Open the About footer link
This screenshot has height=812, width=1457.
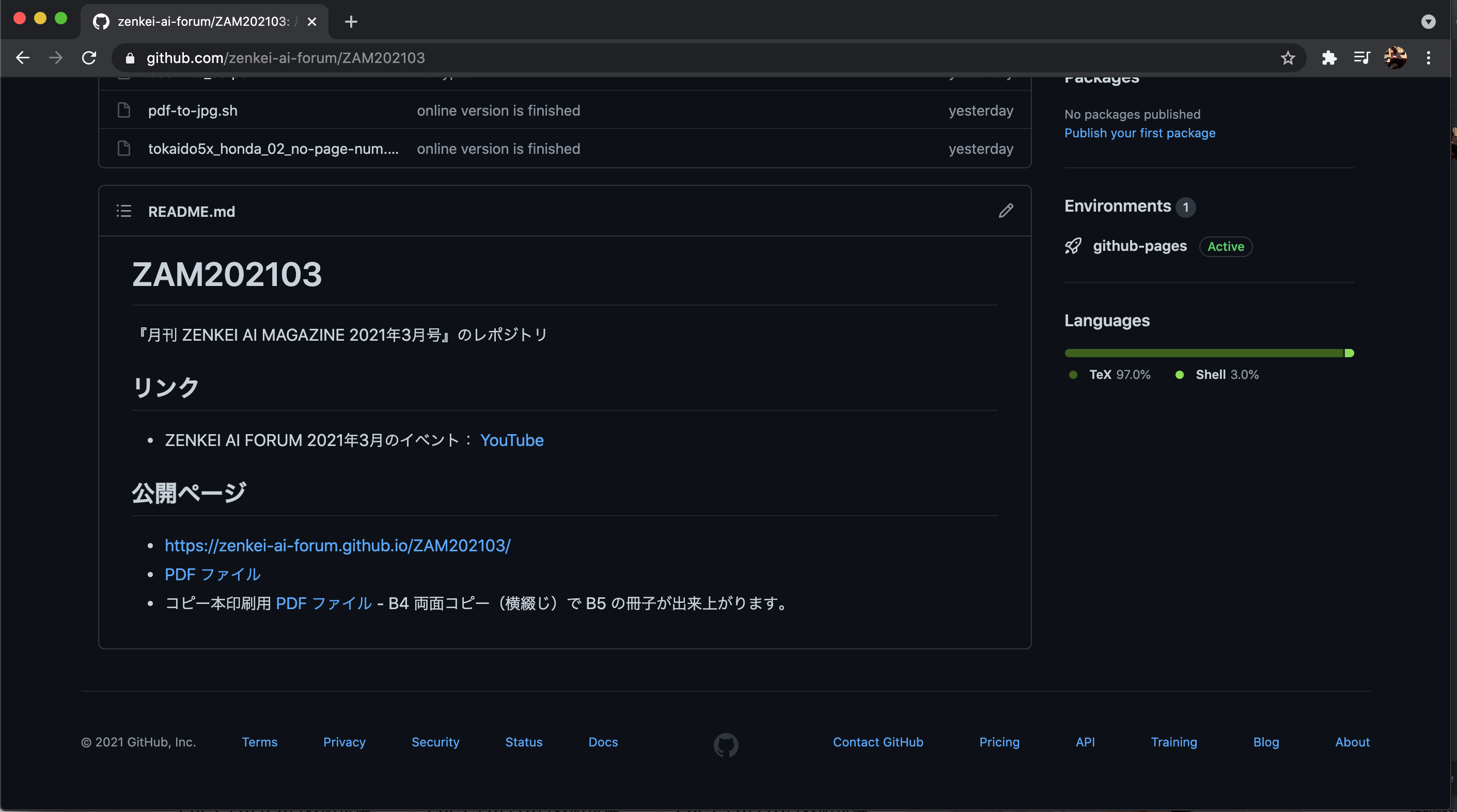click(1352, 742)
